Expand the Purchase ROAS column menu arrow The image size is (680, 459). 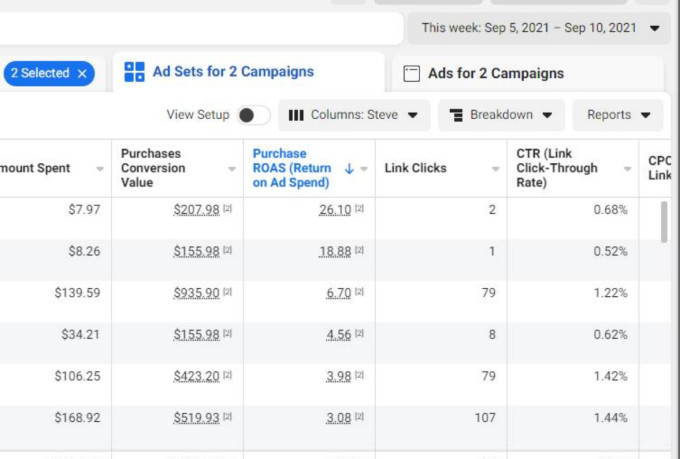[364, 169]
